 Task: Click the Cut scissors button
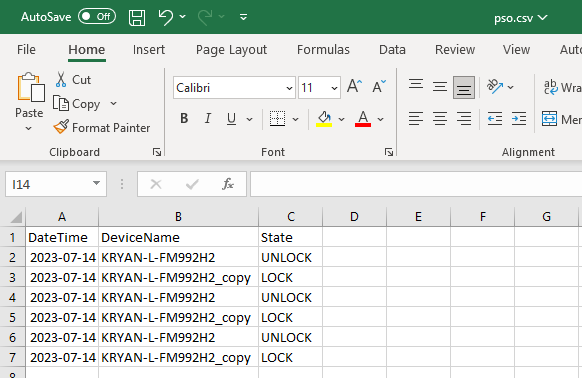tap(73, 80)
